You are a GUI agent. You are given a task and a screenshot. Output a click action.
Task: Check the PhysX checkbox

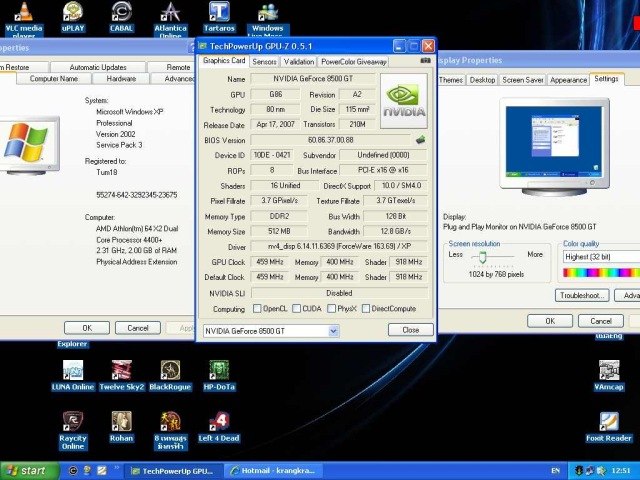click(x=331, y=309)
